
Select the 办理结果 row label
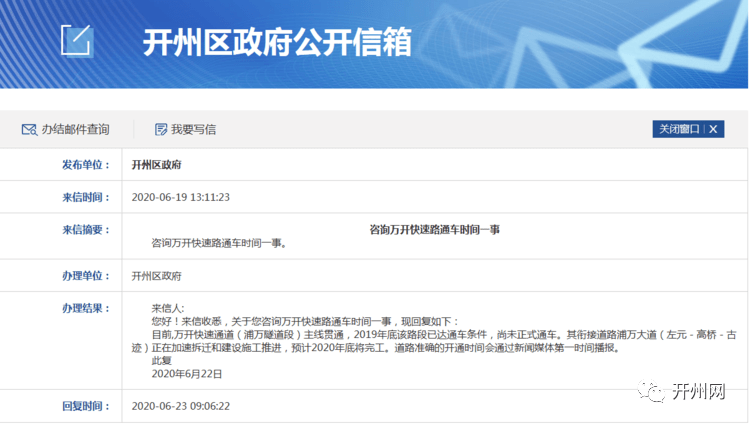pyautogui.click(x=85, y=307)
